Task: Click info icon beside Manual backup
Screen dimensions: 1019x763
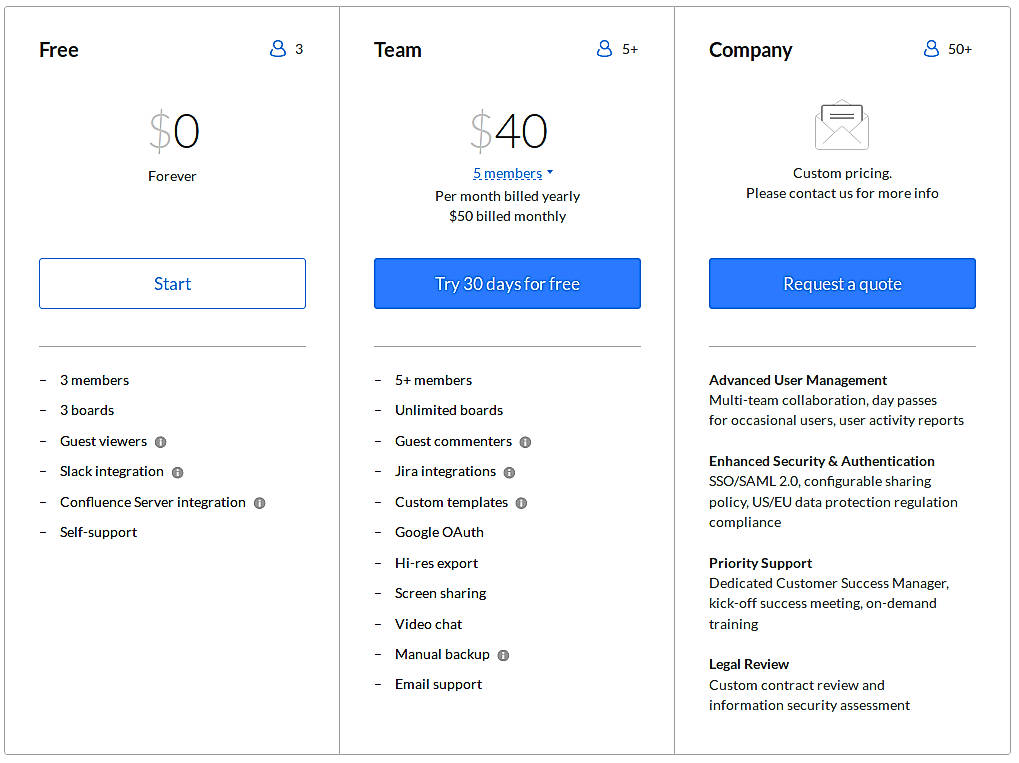Action: (503, 655)
